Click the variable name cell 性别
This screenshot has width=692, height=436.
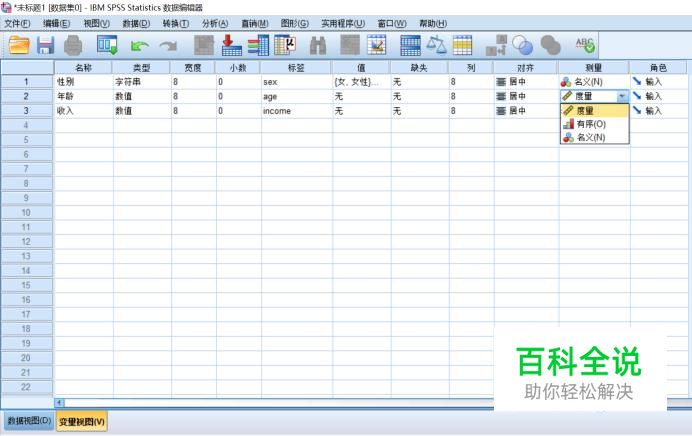(x=84, y=82)
